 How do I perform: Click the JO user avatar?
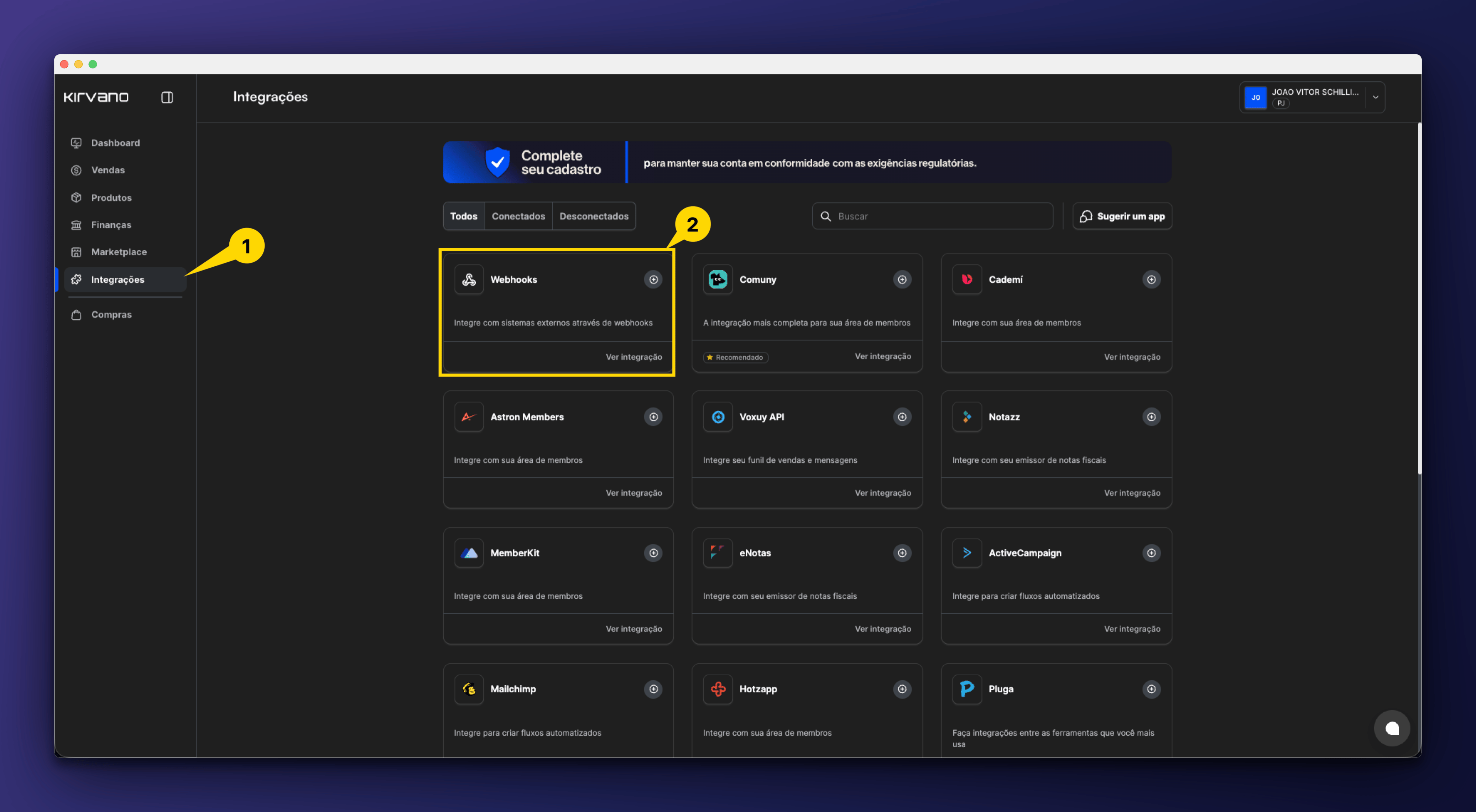(1256, 97)
